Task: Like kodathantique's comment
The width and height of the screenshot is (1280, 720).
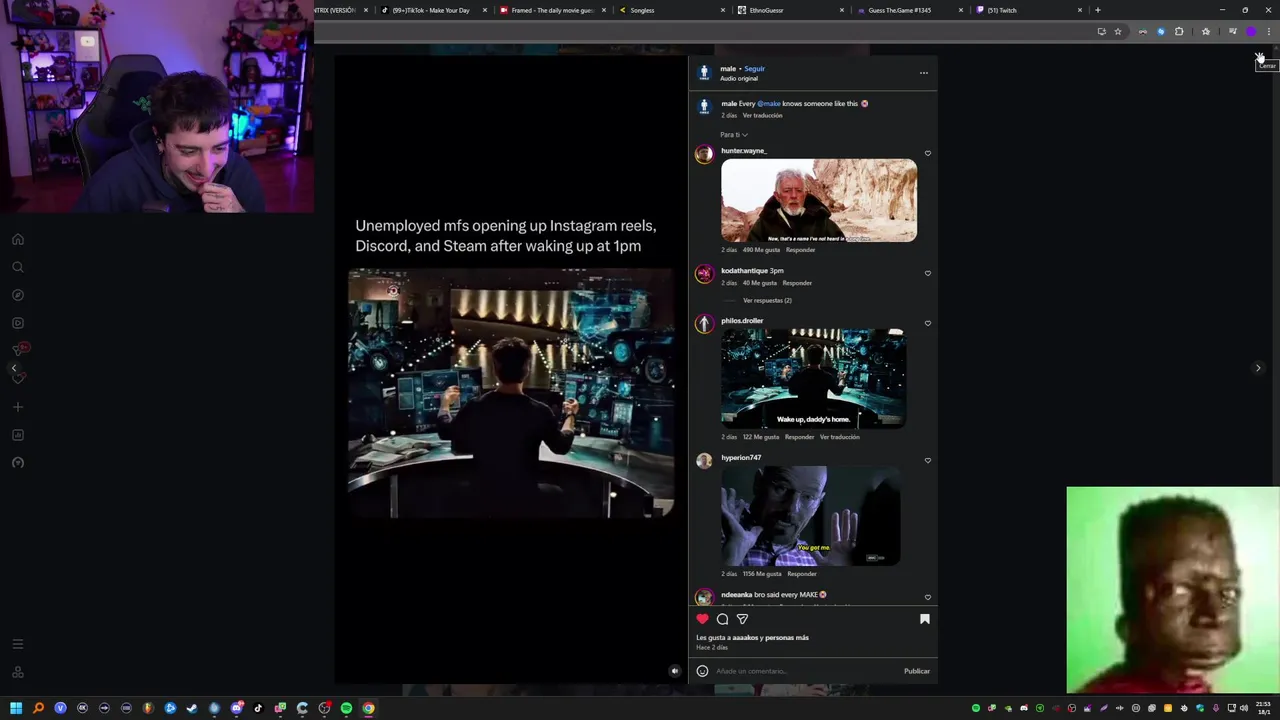Action: (x=928, y=273)
